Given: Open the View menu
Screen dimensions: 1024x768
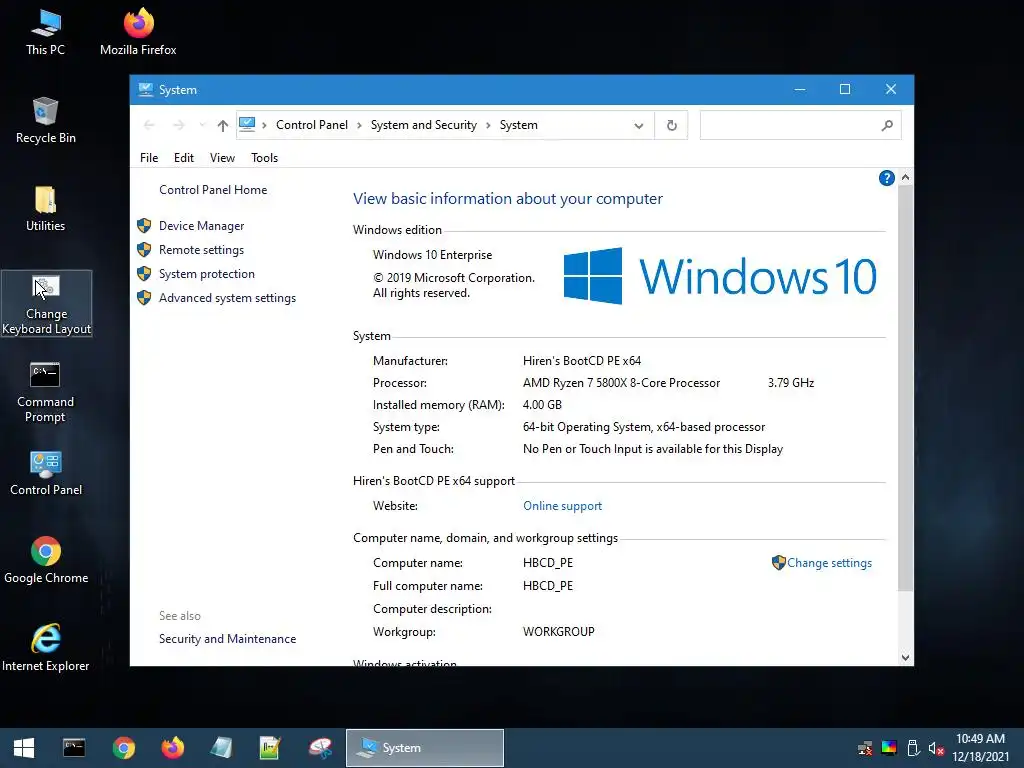Looking at the screenshot, I should (222, 157).
